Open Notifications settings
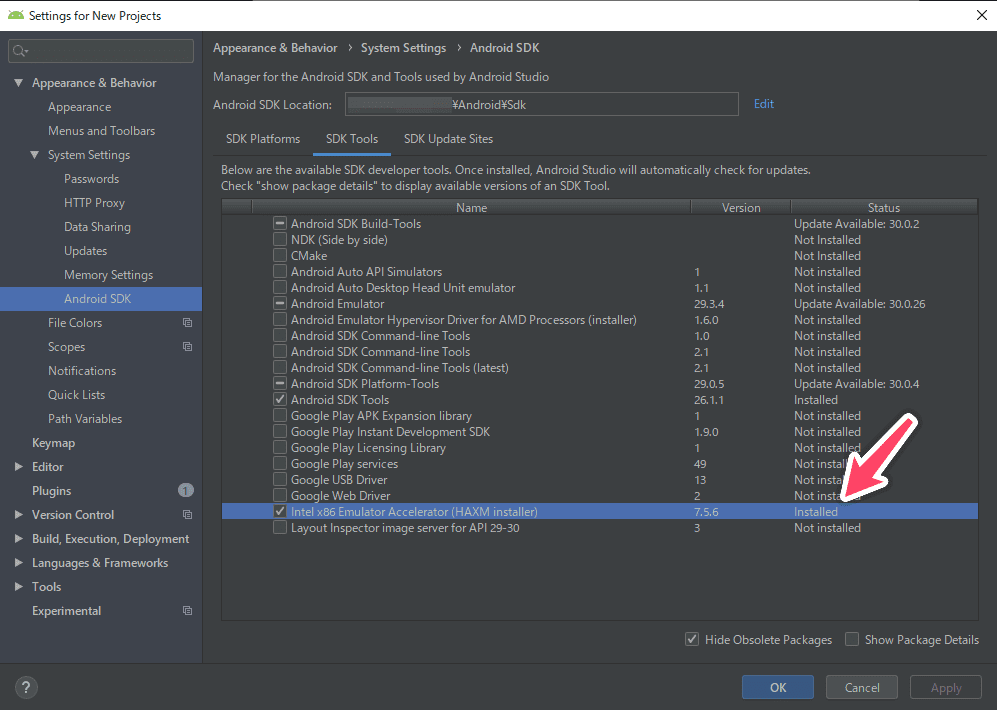 (82, 371)
